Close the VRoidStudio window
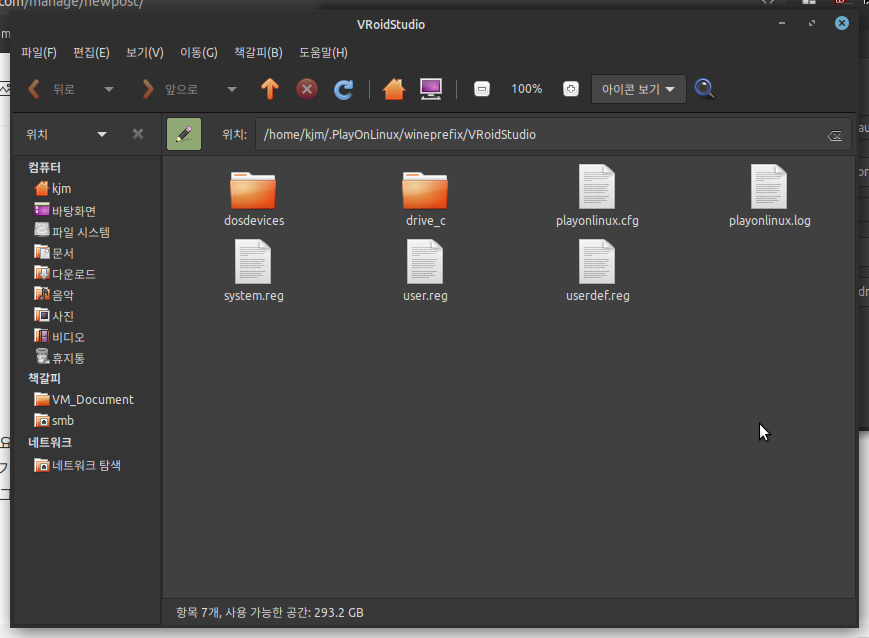The image size is (869, 638). pyautogui.click(x=842, y=23)
